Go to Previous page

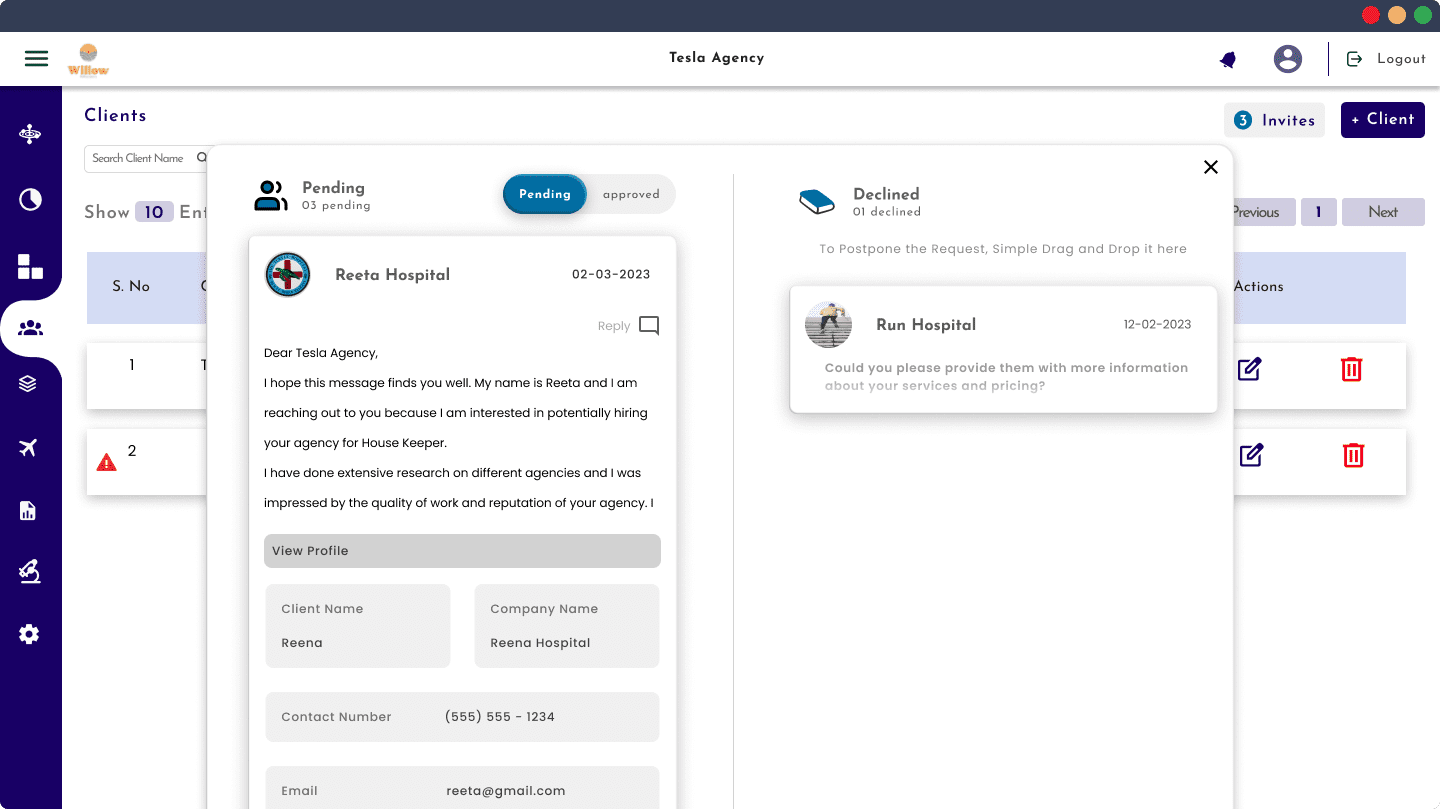point(1264,212)
